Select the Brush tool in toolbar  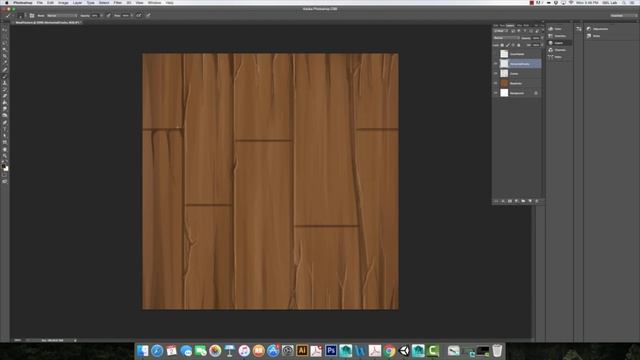tap(5, 76)
